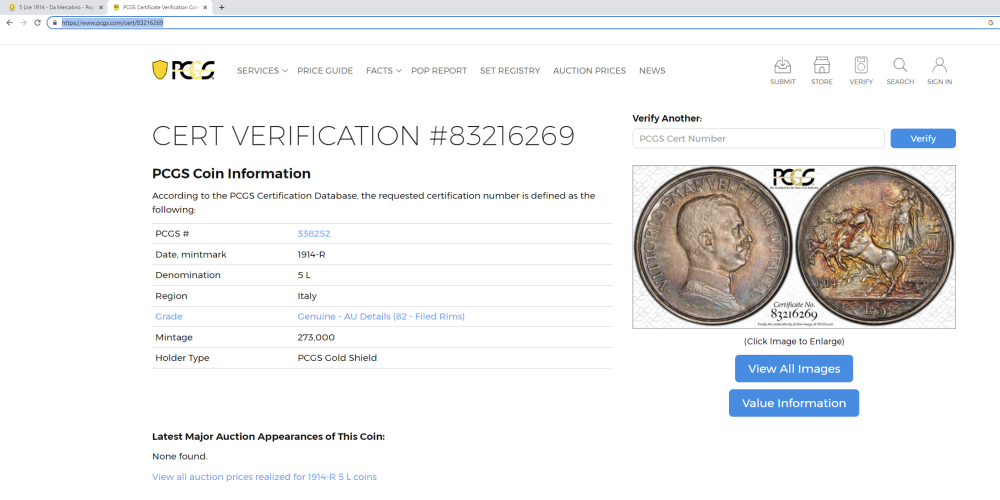Click the Verify slab icon

pyautogui.click(x=860, y=67)
